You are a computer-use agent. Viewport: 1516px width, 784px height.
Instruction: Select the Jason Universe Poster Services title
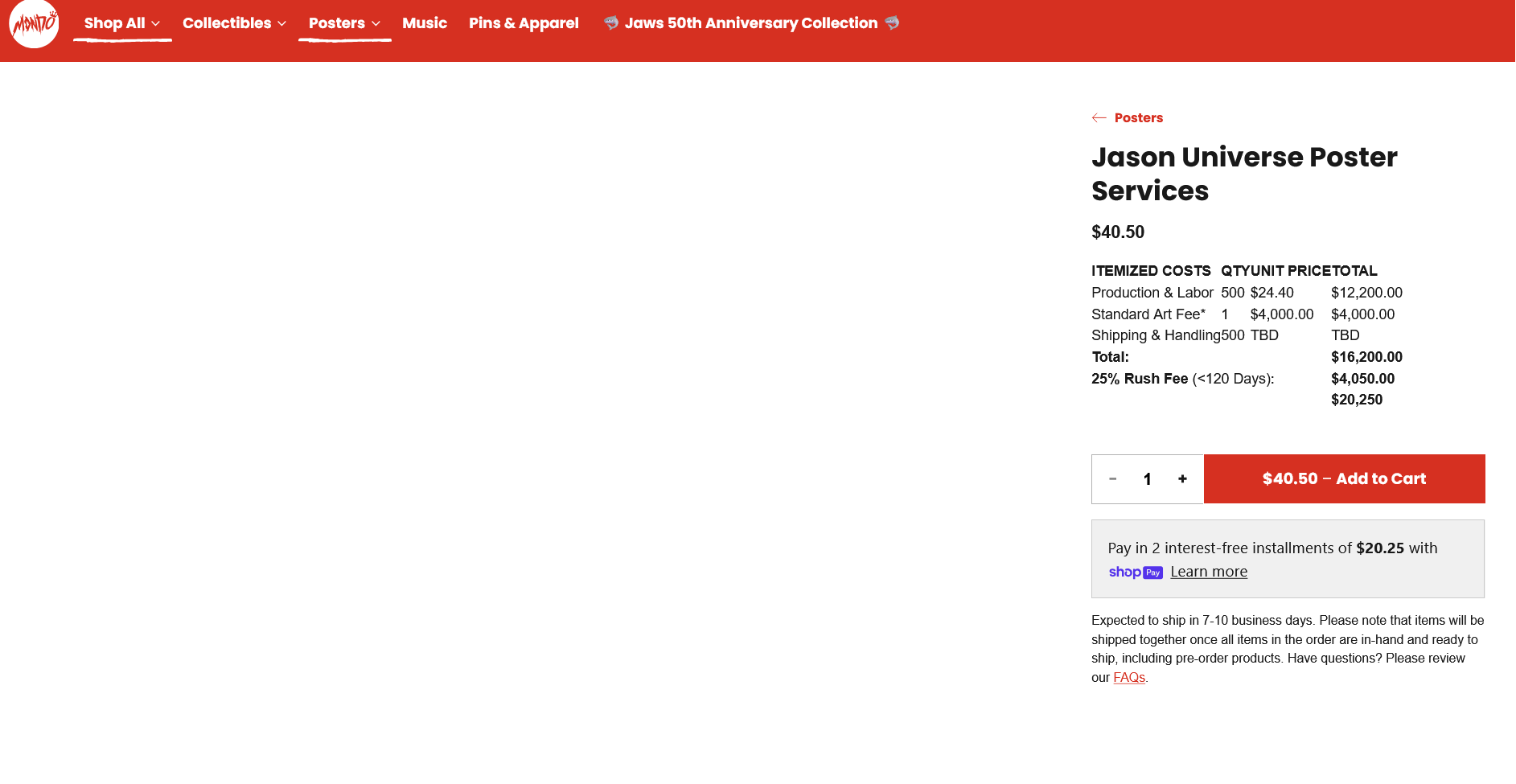tap(1244, 174)
